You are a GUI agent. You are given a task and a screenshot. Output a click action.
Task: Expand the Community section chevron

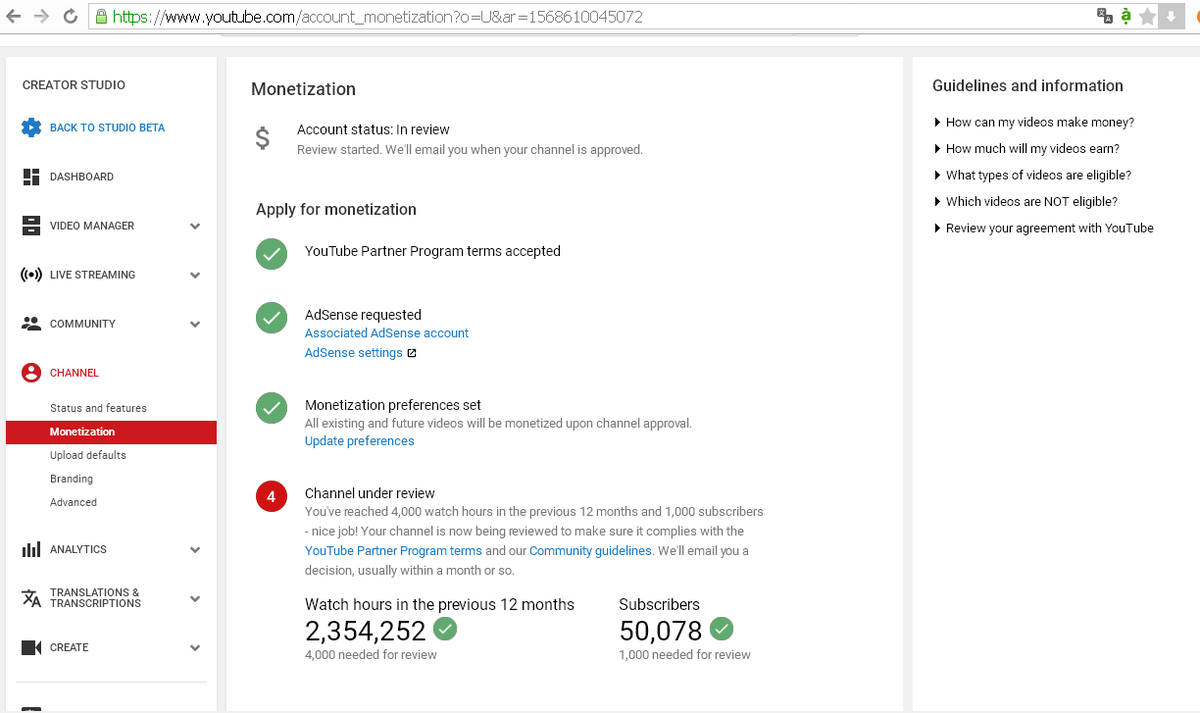pyautogui.click(x=195, y=324)
